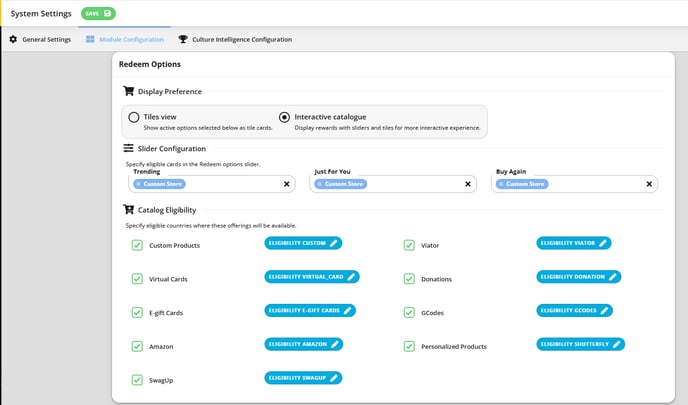Screen dimensions: 688x405
Task: Click the Display Preference cart icon
Action: click(129, 91)
